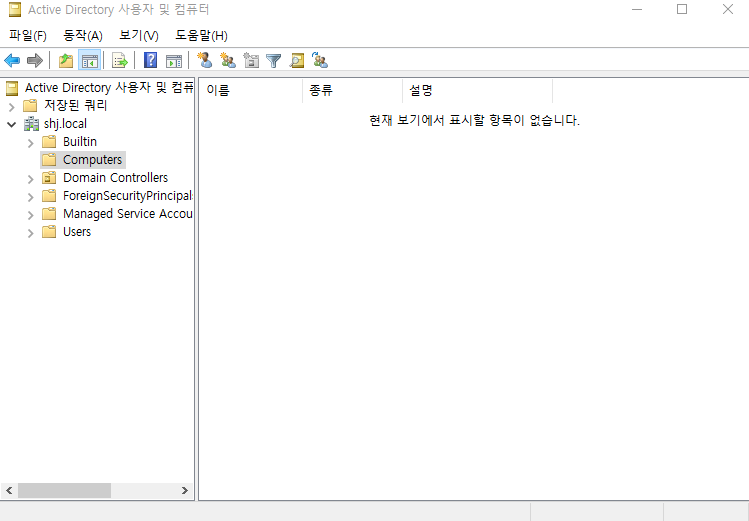Click the tree pane horizontal scrollbar thumb
The height and width of the screenshot is (521, 749).
64,490
